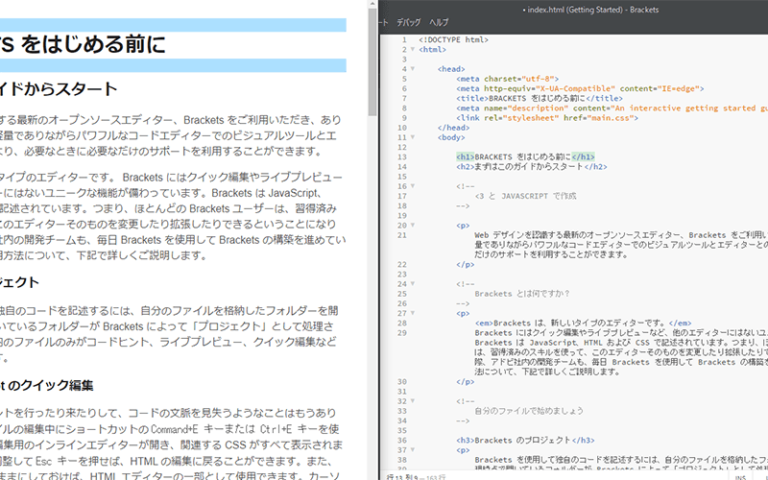Click the '<3 と JAVASCRIPT で作成' comment
This screenshot has height=480, width=768.
pyautogui.click(x=525, y=196)
